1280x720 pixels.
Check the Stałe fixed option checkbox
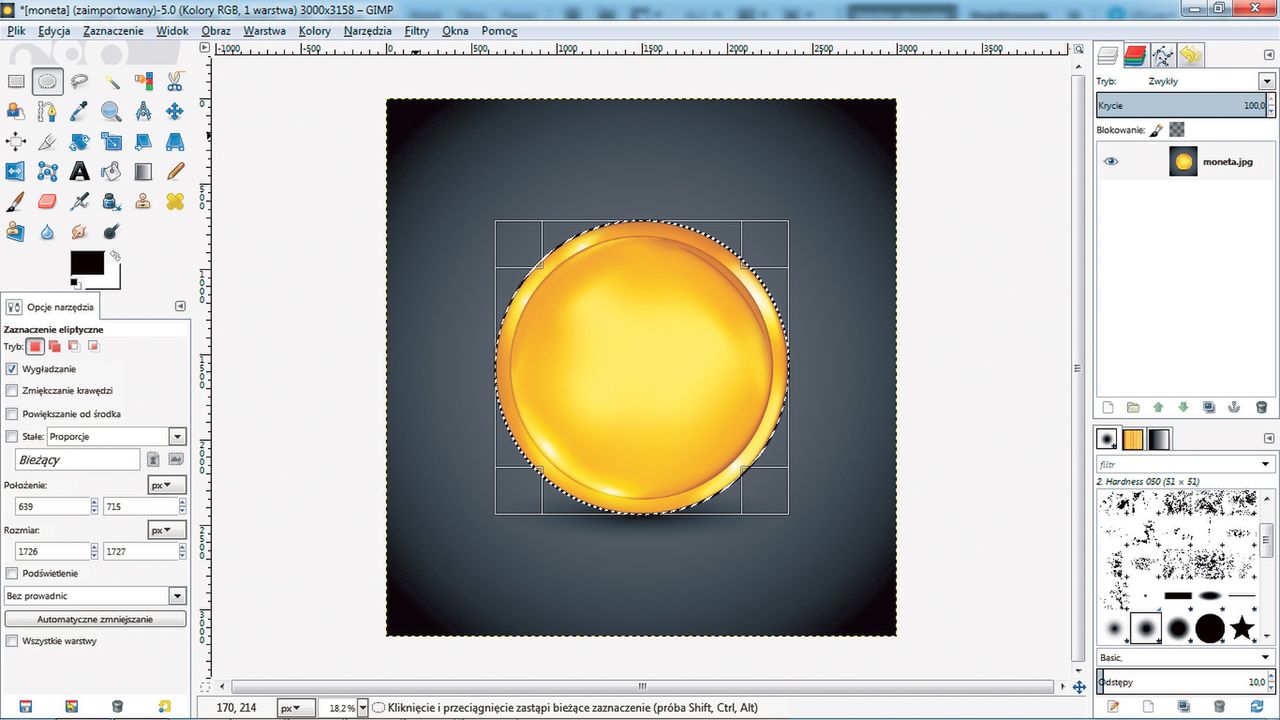(12, 436)
